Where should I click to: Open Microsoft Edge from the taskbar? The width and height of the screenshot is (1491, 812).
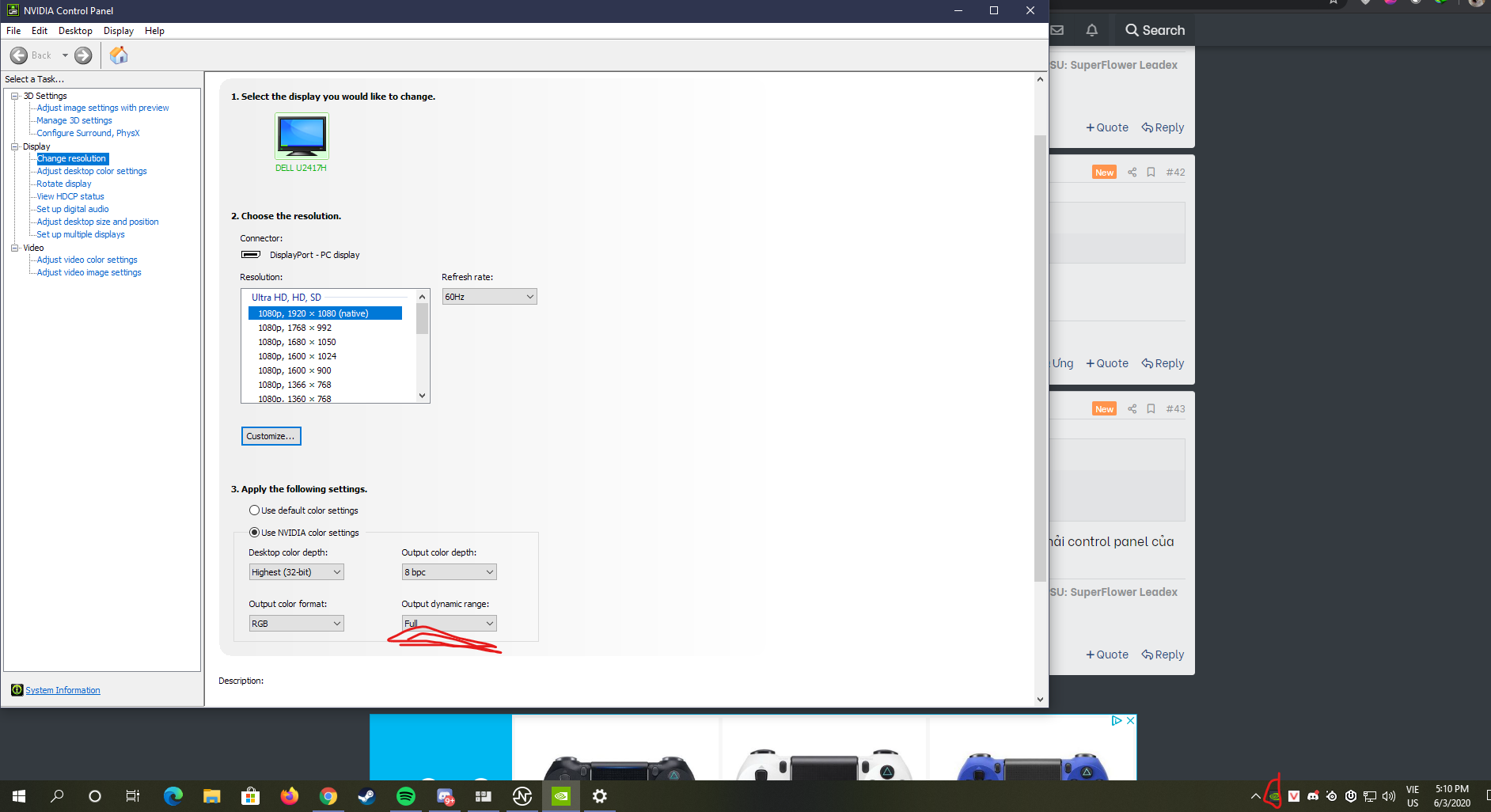pyautogui.click(x=173, y=796)
